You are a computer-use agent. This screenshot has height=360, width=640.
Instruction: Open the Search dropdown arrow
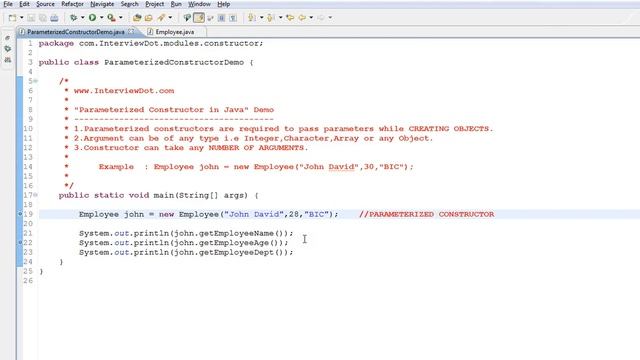click(170, 18)
